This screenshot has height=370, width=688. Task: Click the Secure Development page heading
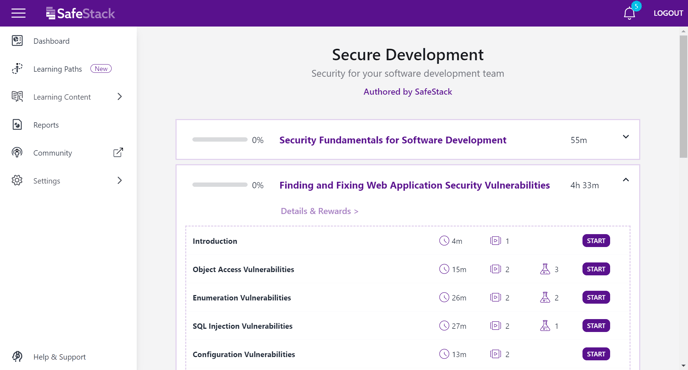click(x=408, y=54)
